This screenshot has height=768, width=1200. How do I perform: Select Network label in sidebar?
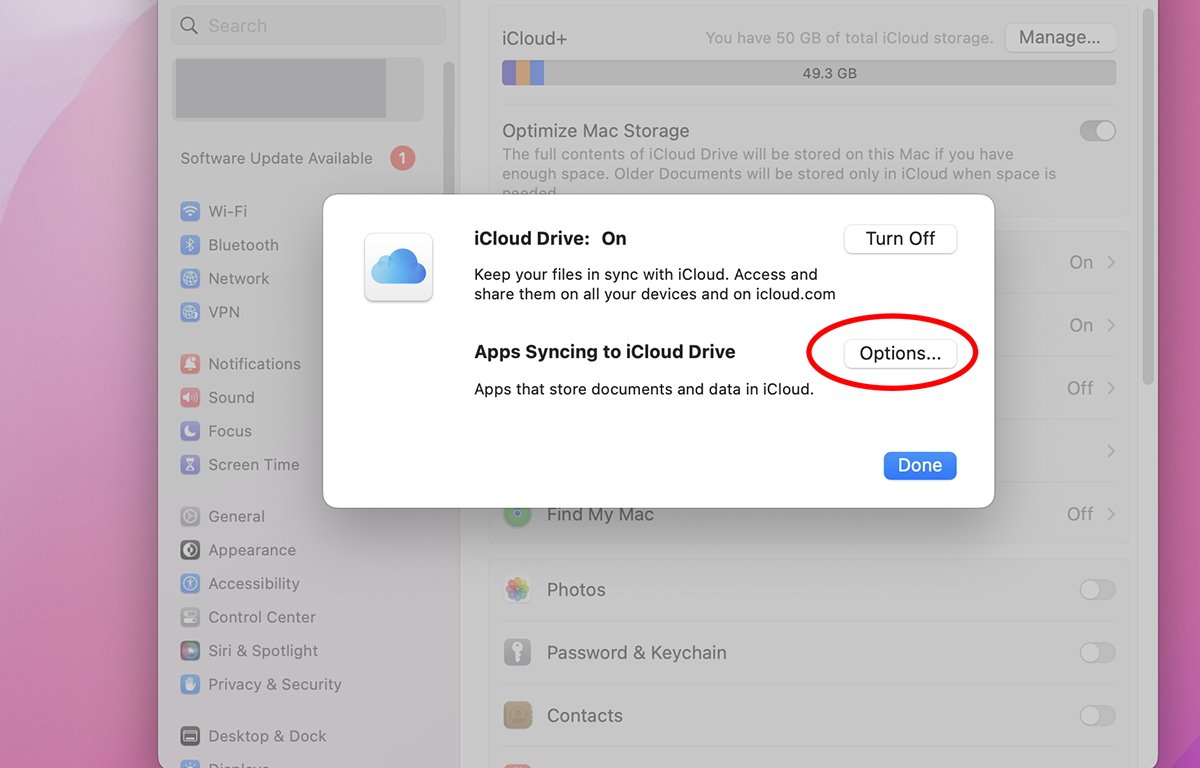[238, 279]
